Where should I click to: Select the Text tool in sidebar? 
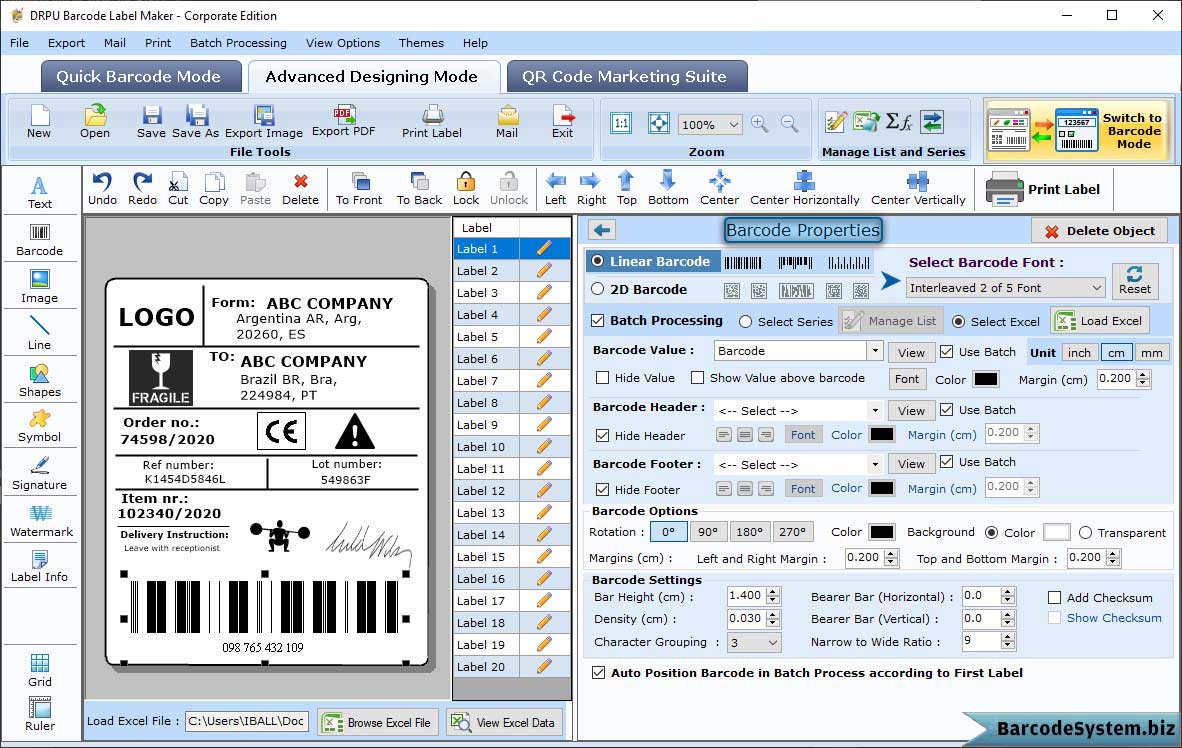pos(39,192)
